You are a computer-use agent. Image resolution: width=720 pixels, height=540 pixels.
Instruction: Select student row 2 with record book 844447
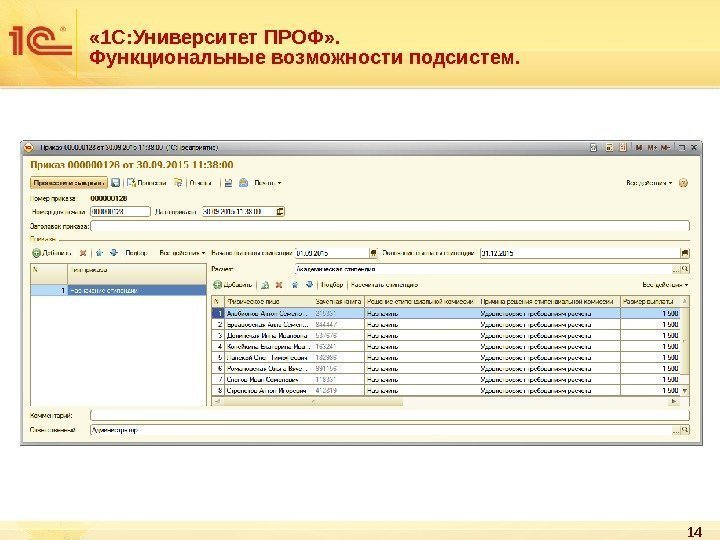tap(446, 324)
